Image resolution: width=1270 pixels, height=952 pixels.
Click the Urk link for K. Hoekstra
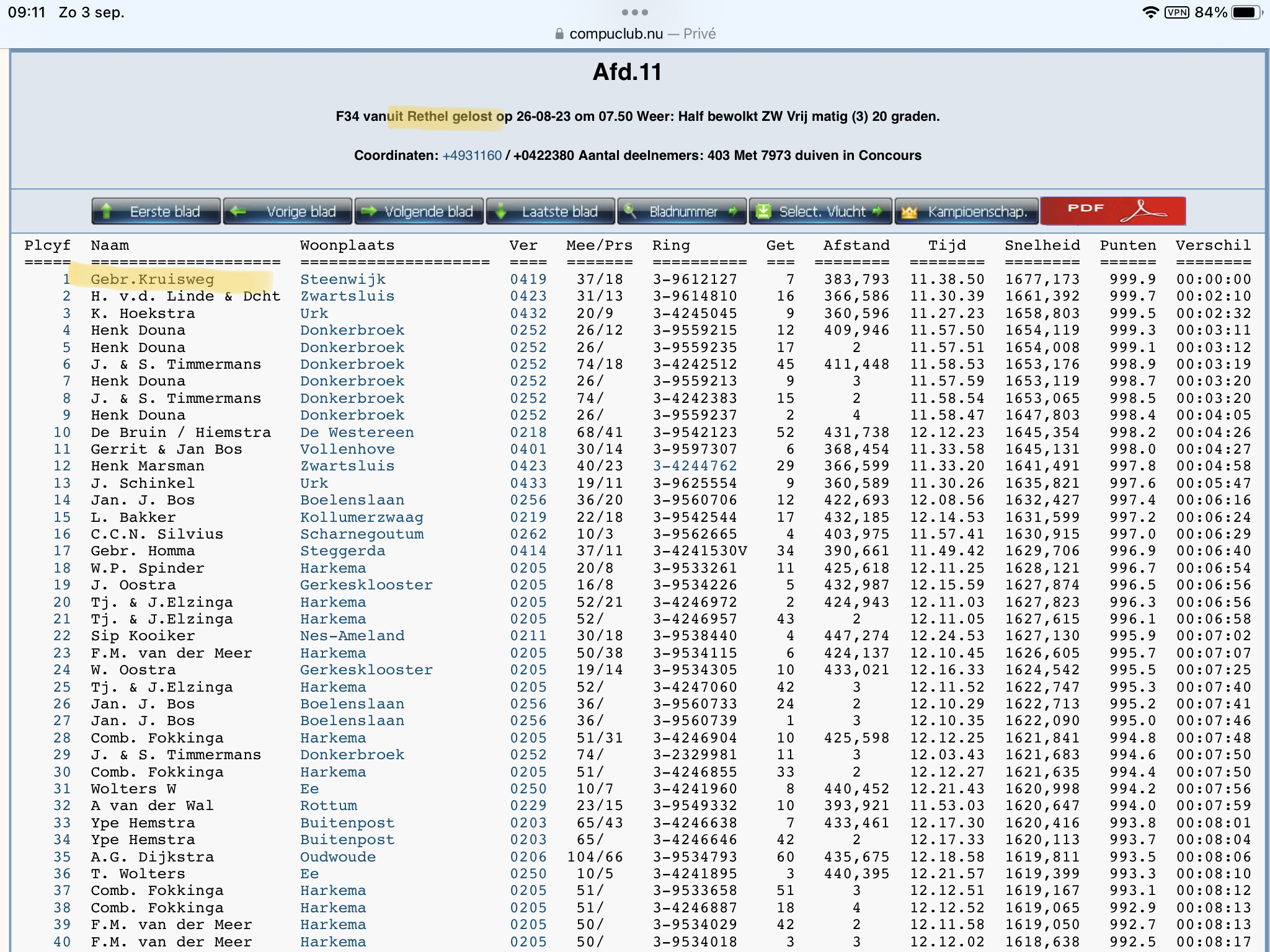click(x=314, y=314)
